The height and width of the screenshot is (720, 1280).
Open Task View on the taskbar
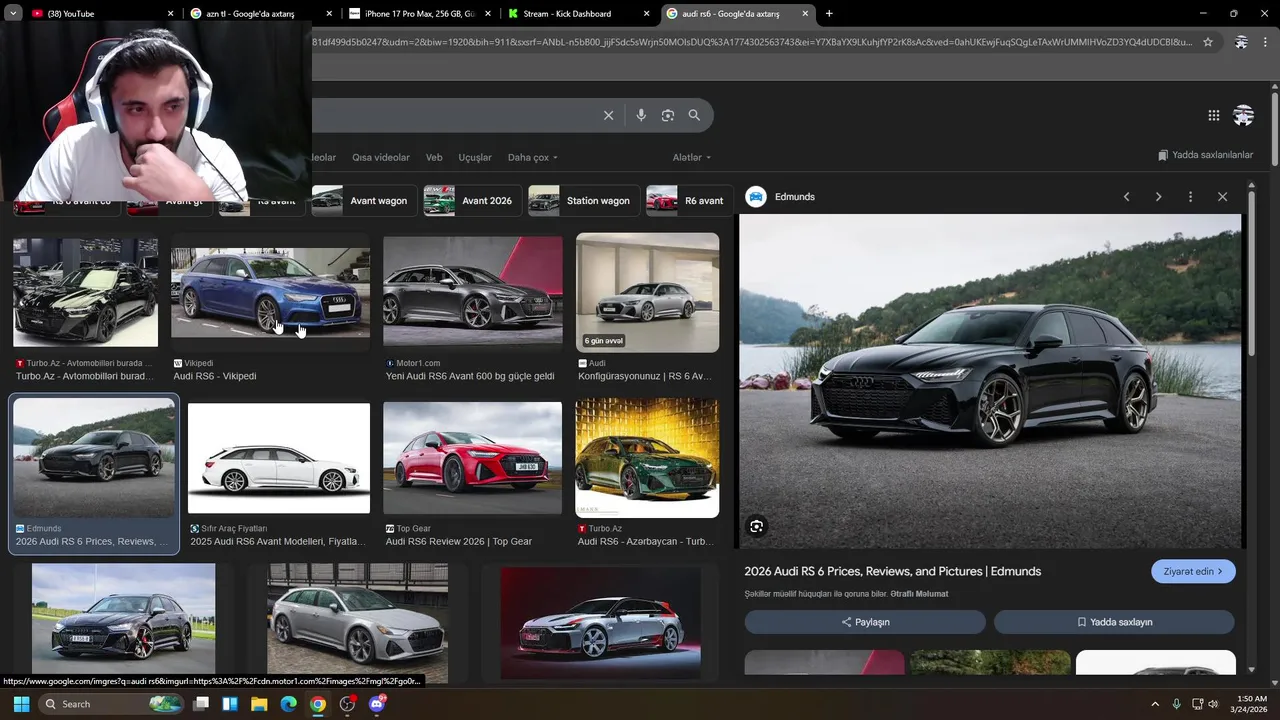201,704
